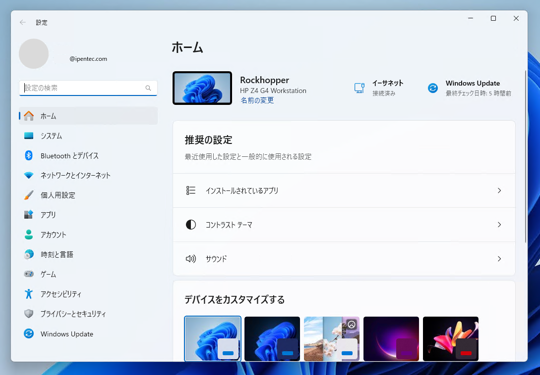Click HP Z4 G4 Workstation text
Viewport: 540px width, 375px height.
(x=273, y=91)
